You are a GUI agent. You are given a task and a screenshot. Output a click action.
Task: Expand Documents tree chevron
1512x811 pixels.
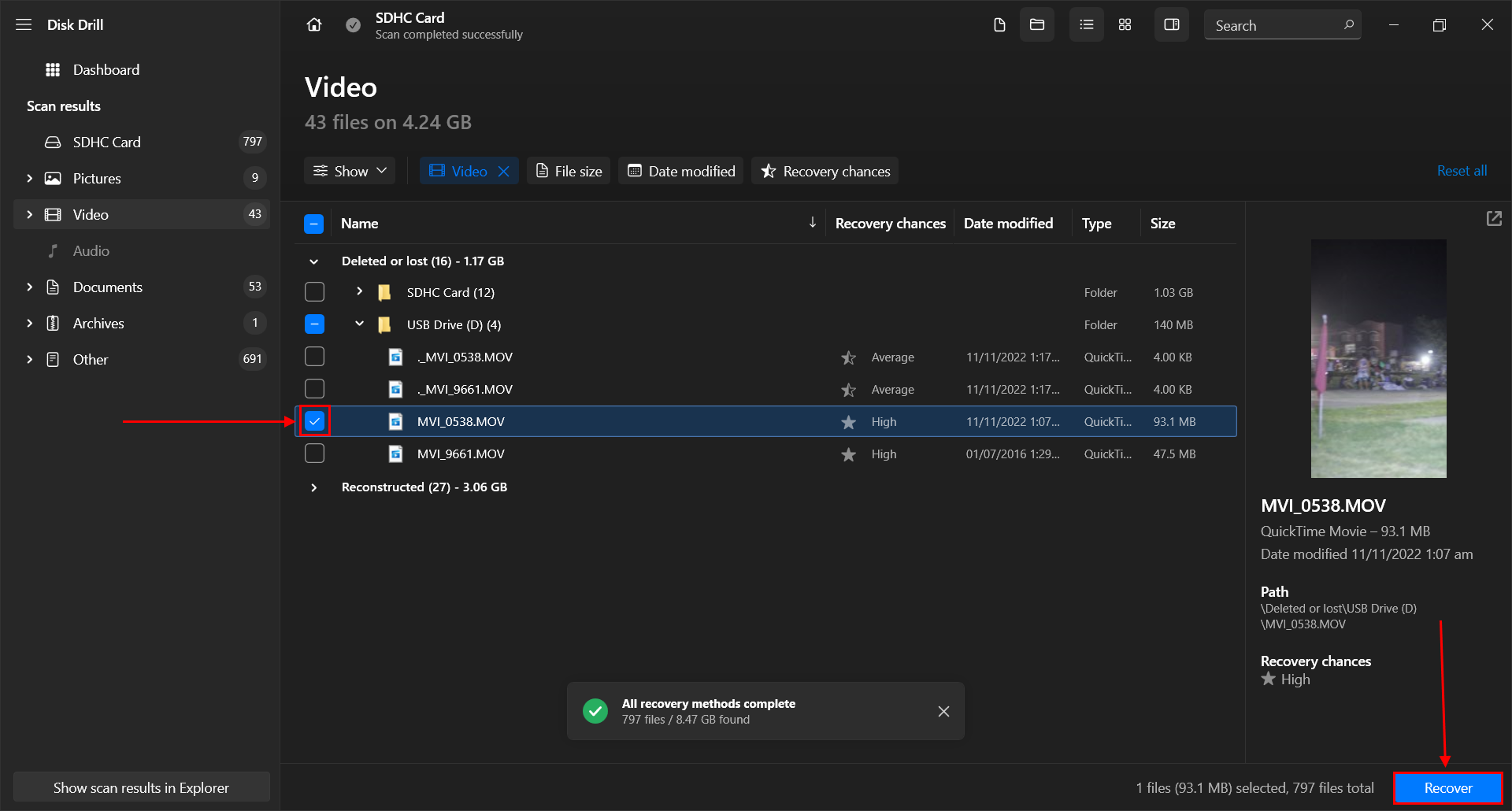(x=29, y=287)
